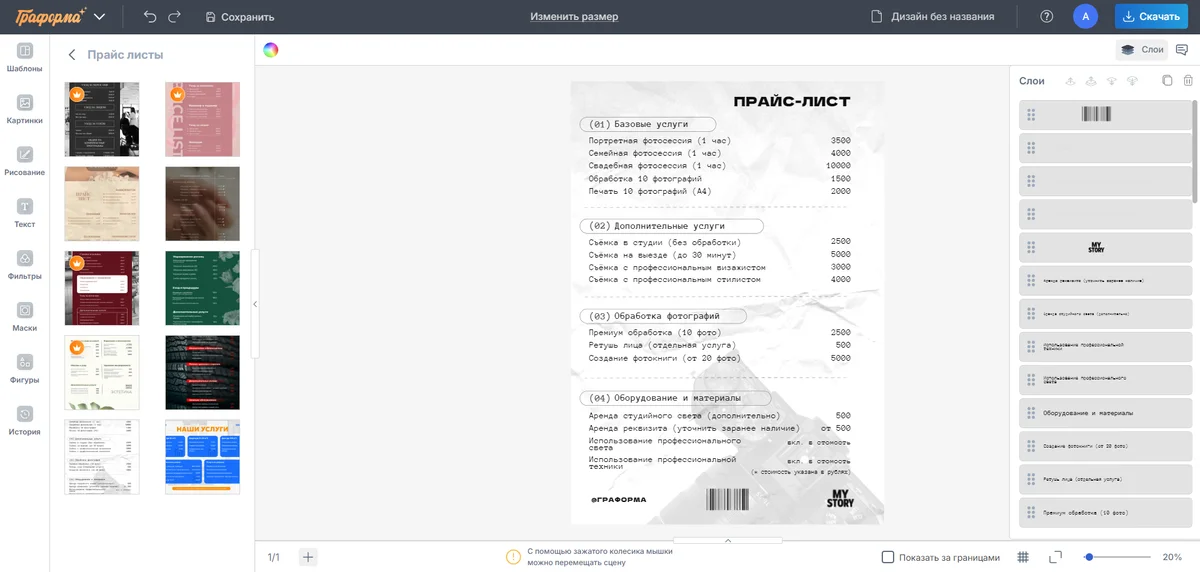Select the Аренда студийного света layer
Image resolution: width=1200 pixels, height=572 pixels.
(1105, 313)
